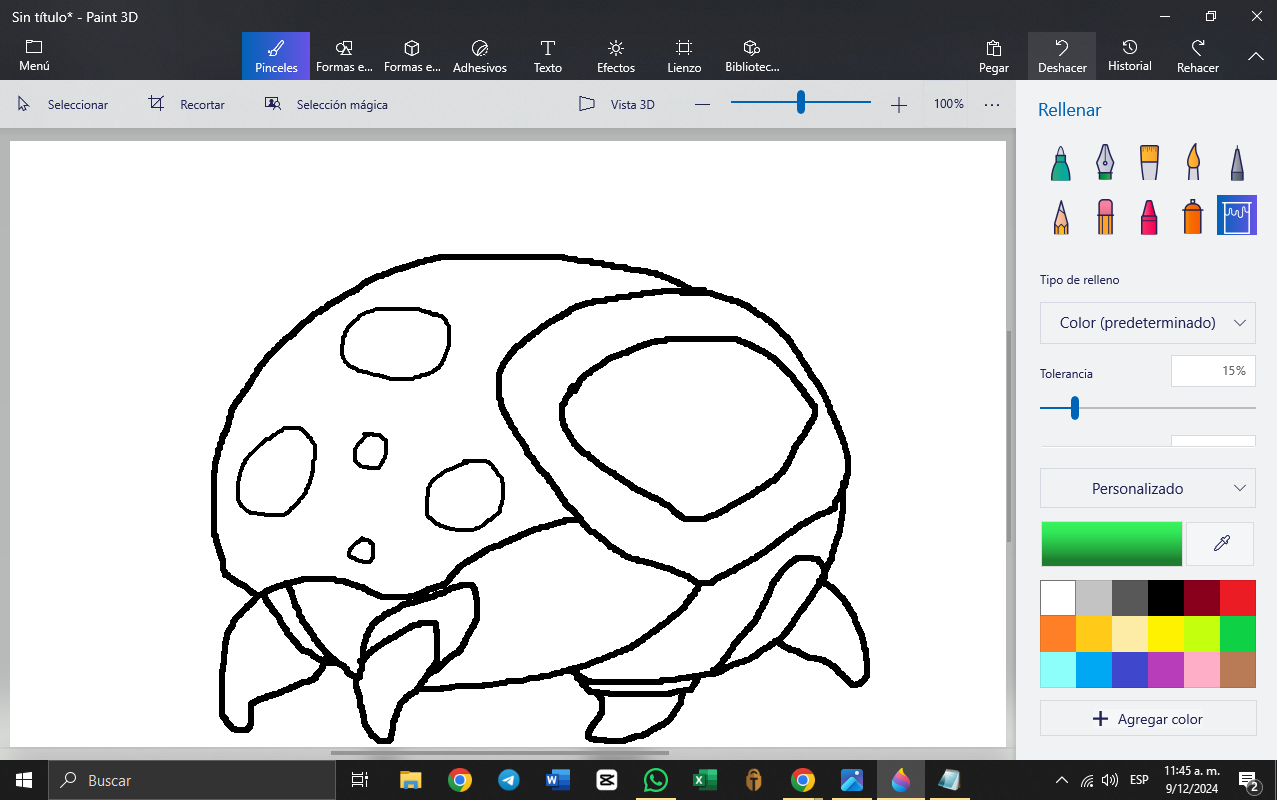Pick the brown color swatch

1238,670
